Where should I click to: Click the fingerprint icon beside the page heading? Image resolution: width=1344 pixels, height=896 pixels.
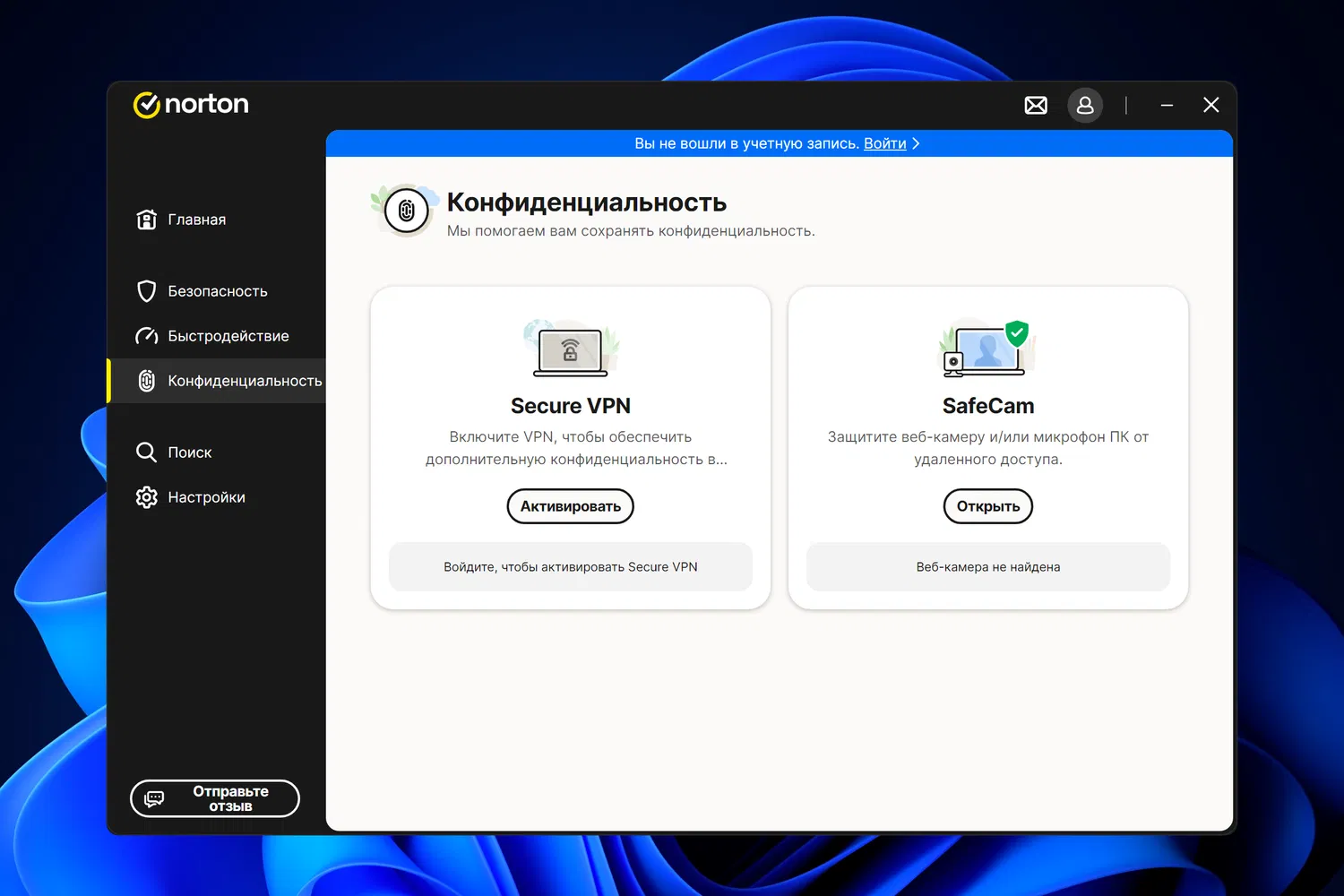pos(406,211)
